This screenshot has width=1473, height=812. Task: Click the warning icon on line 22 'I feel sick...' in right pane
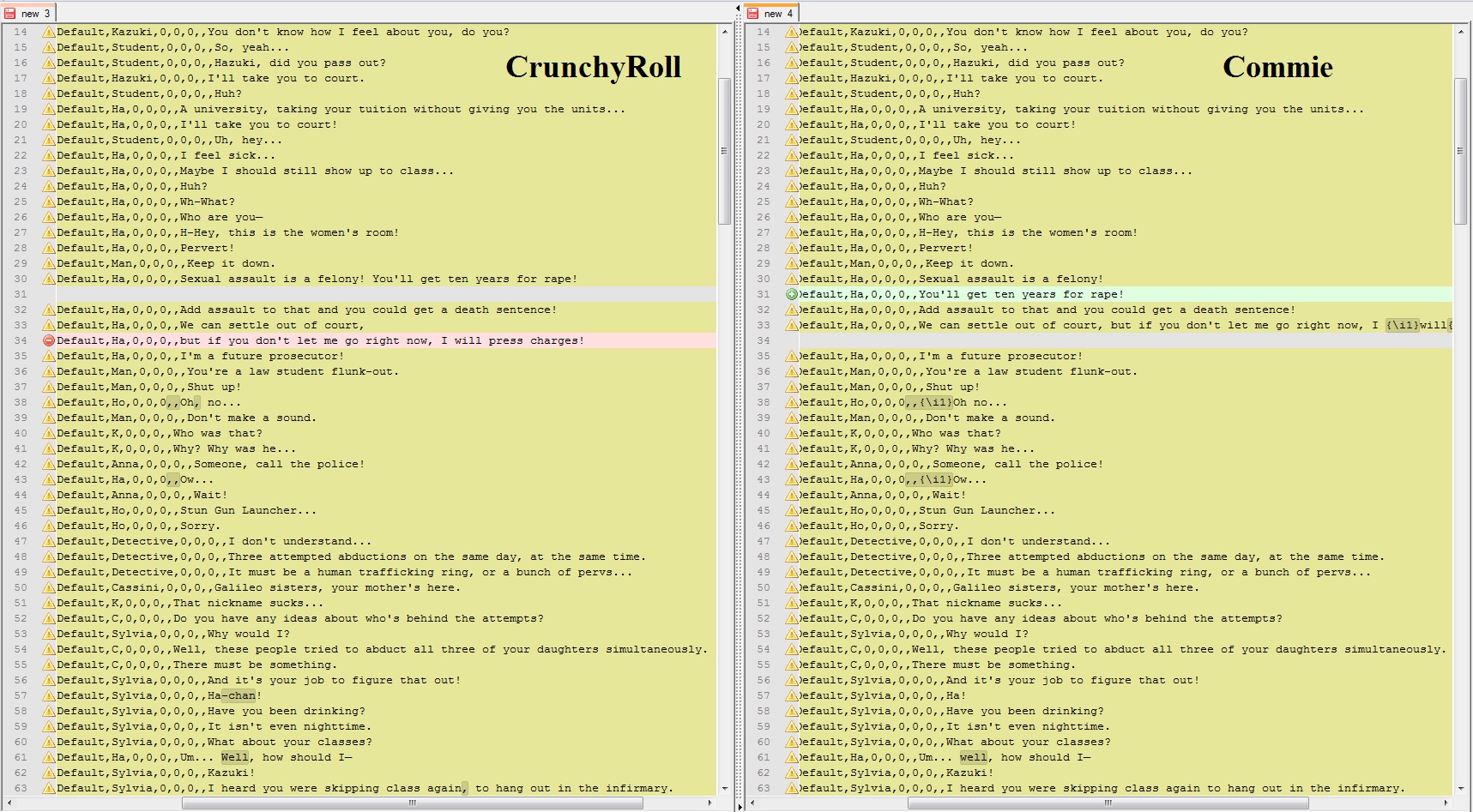click(x=792, y=155)
